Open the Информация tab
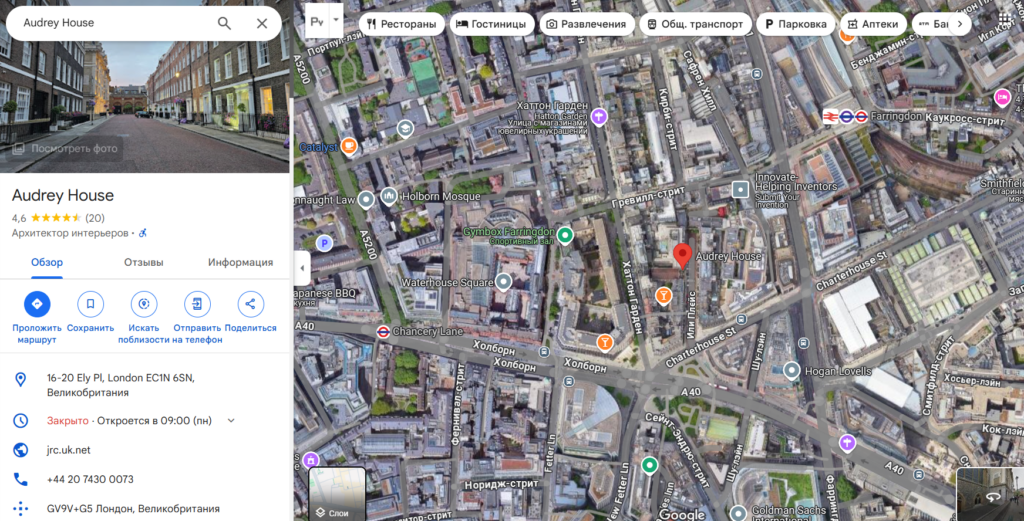This screenshot has height=521, width=1024. tap(240, 263)
